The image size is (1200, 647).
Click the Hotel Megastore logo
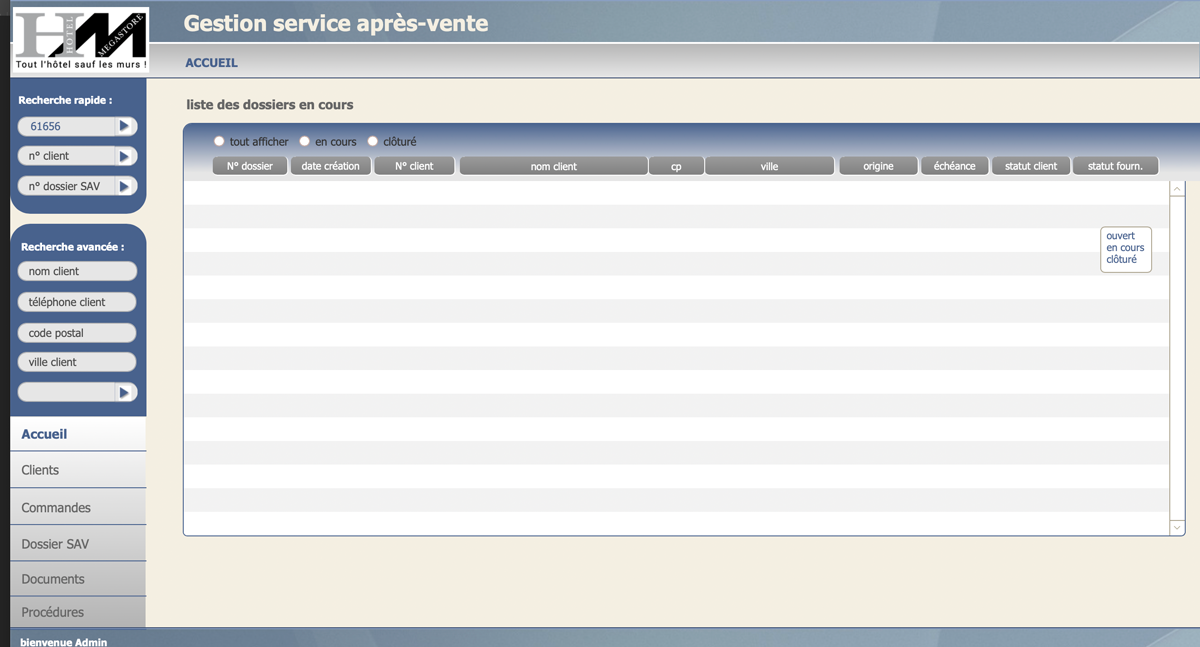[81, 40]
